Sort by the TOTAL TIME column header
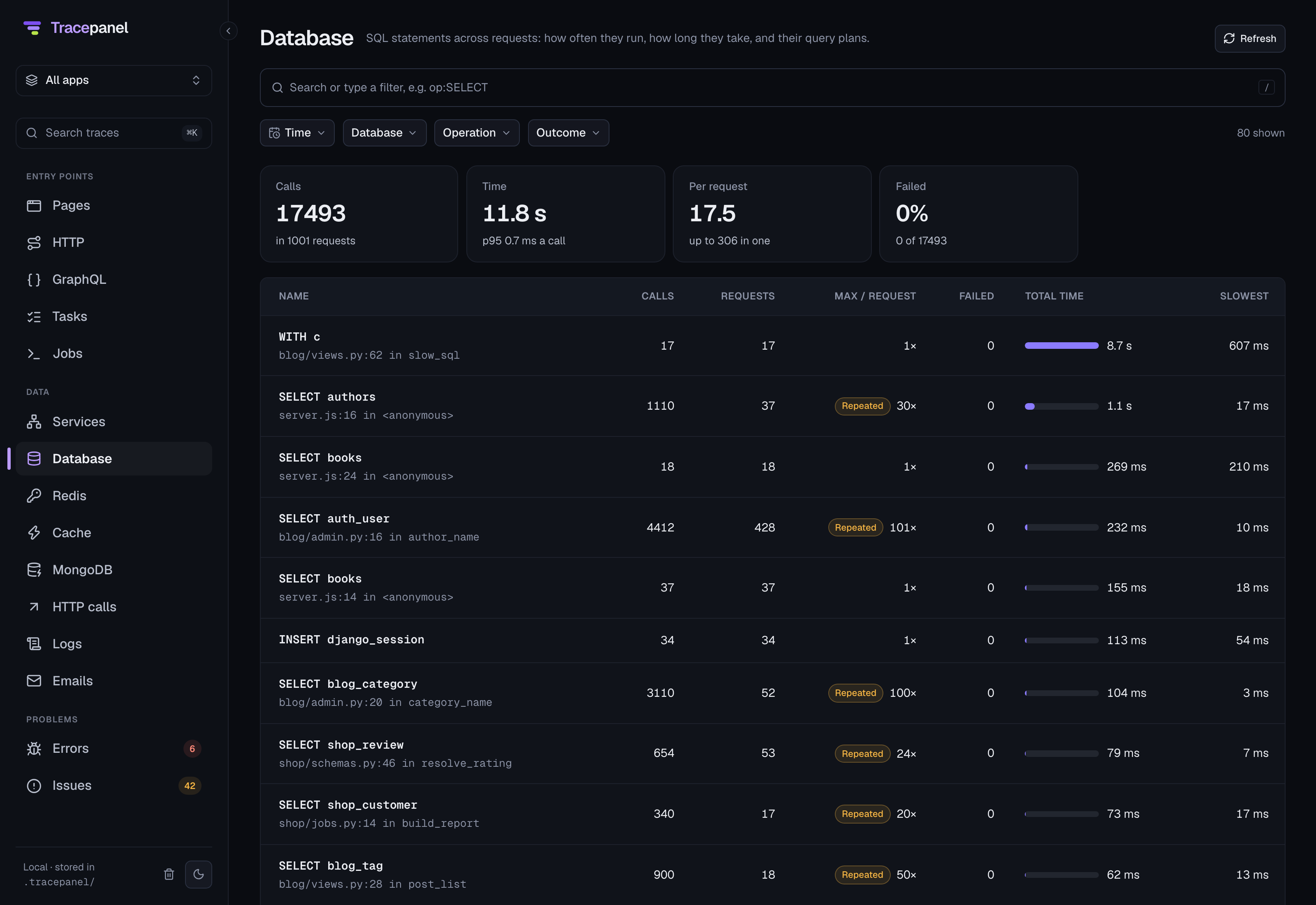Viewport: 1316px width, 905px height. point(1054,296)
